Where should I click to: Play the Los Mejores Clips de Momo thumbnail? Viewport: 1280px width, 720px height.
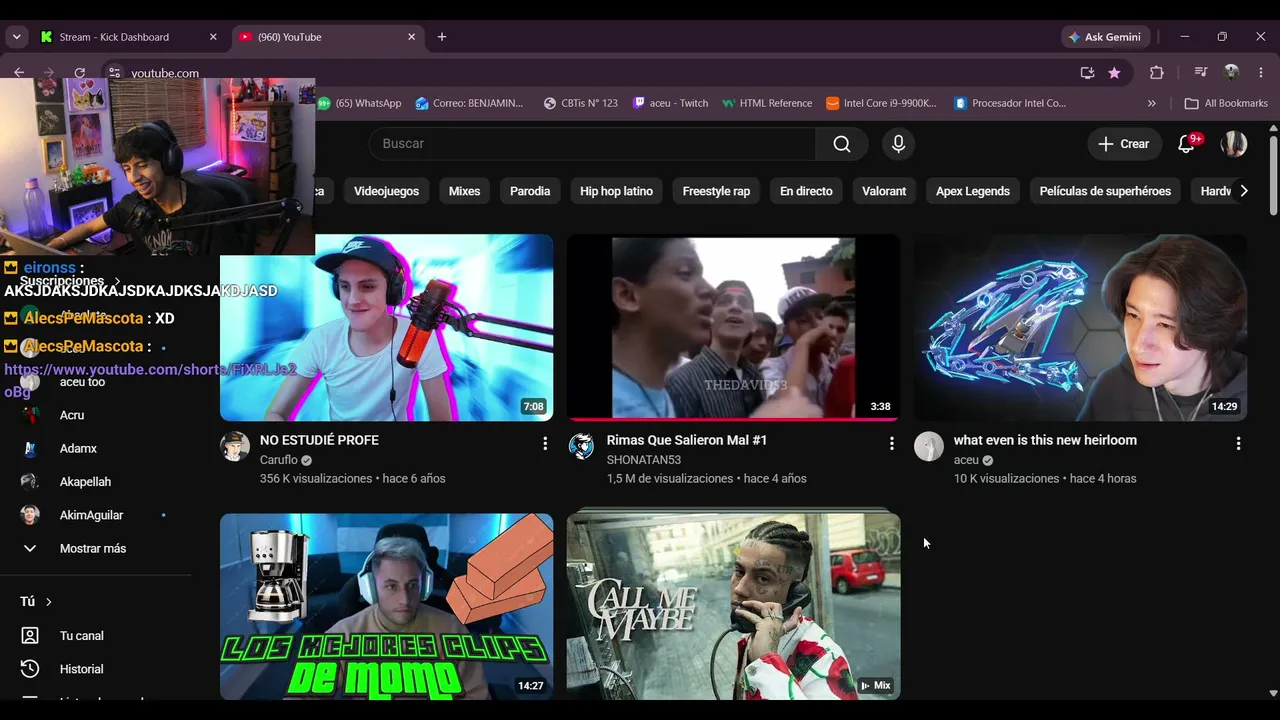pos(386,606)
